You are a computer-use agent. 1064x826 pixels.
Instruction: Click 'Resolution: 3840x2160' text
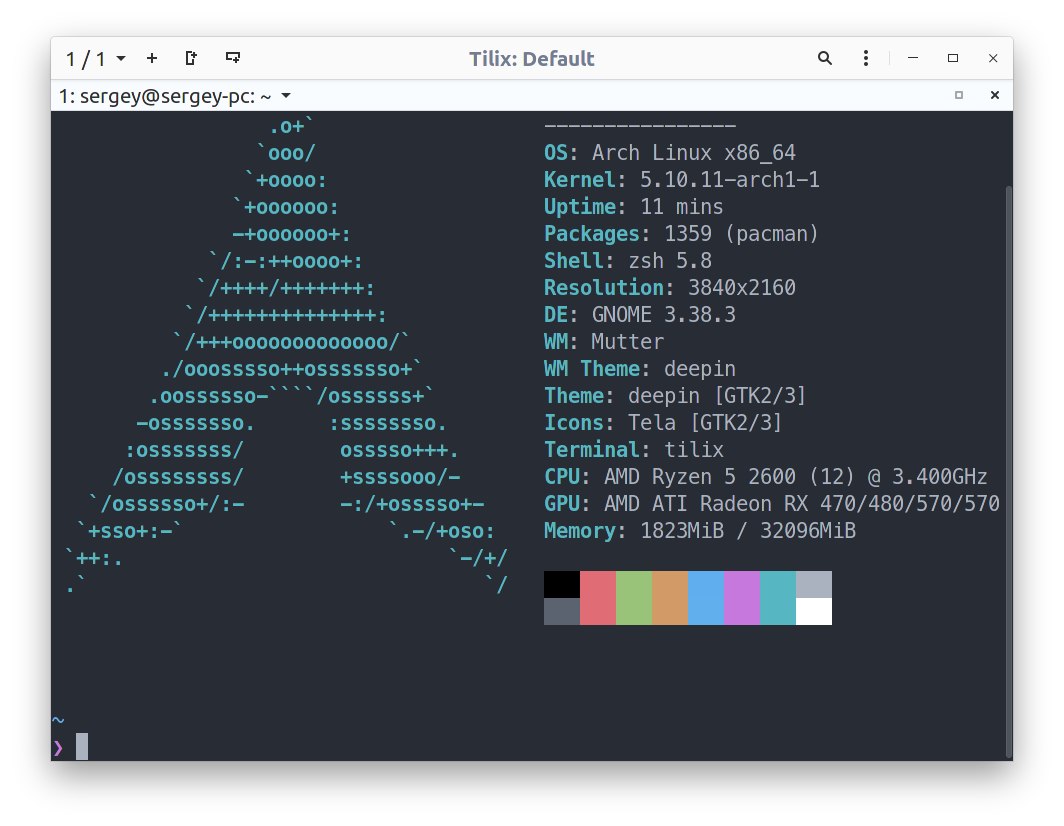pyautogui.click(x=669, y=288)
